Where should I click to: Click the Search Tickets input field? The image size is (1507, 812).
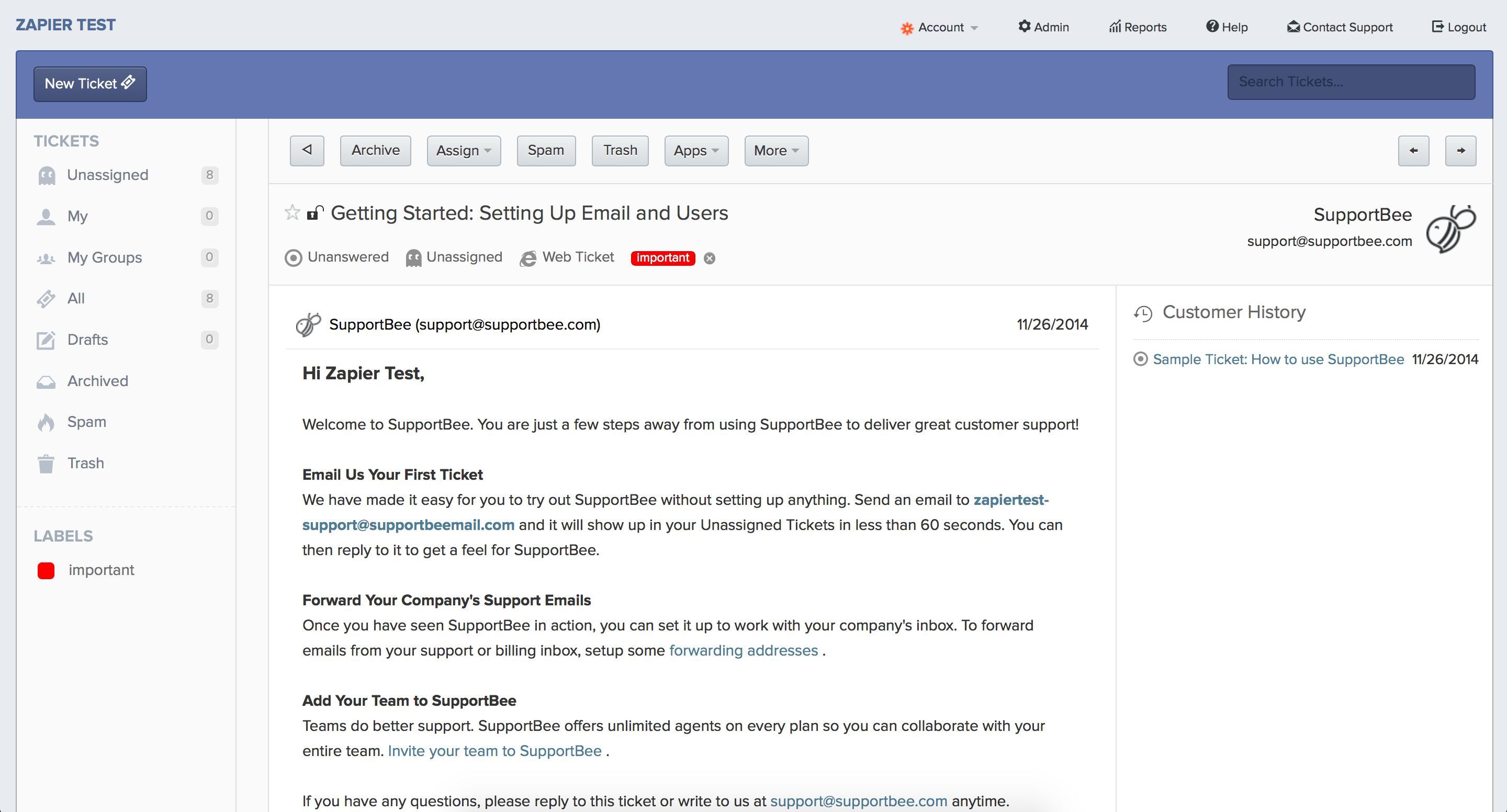[1352, 81]
